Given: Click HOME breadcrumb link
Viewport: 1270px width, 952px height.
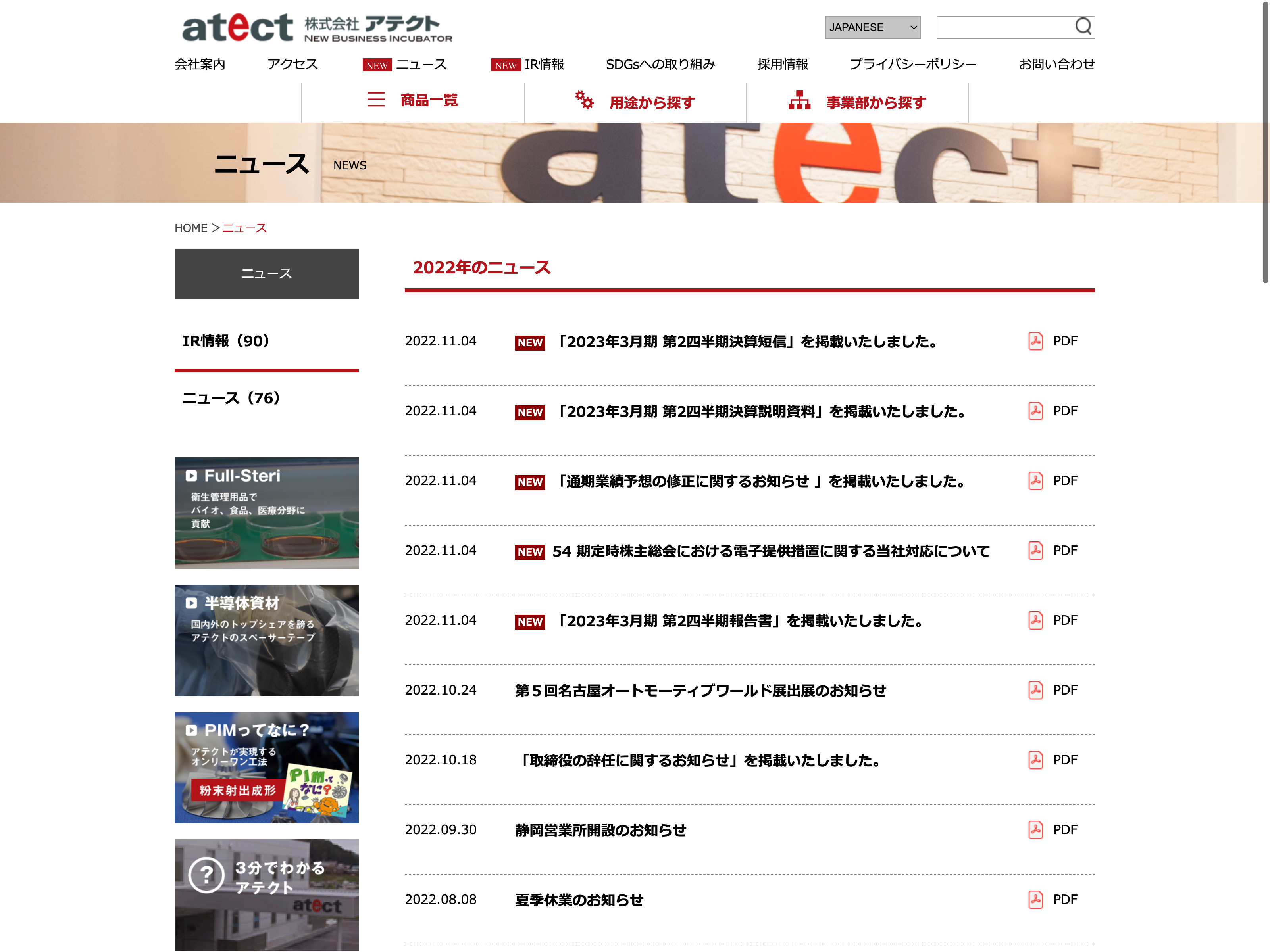Looking at the screenshot, I should pos(190,228).
